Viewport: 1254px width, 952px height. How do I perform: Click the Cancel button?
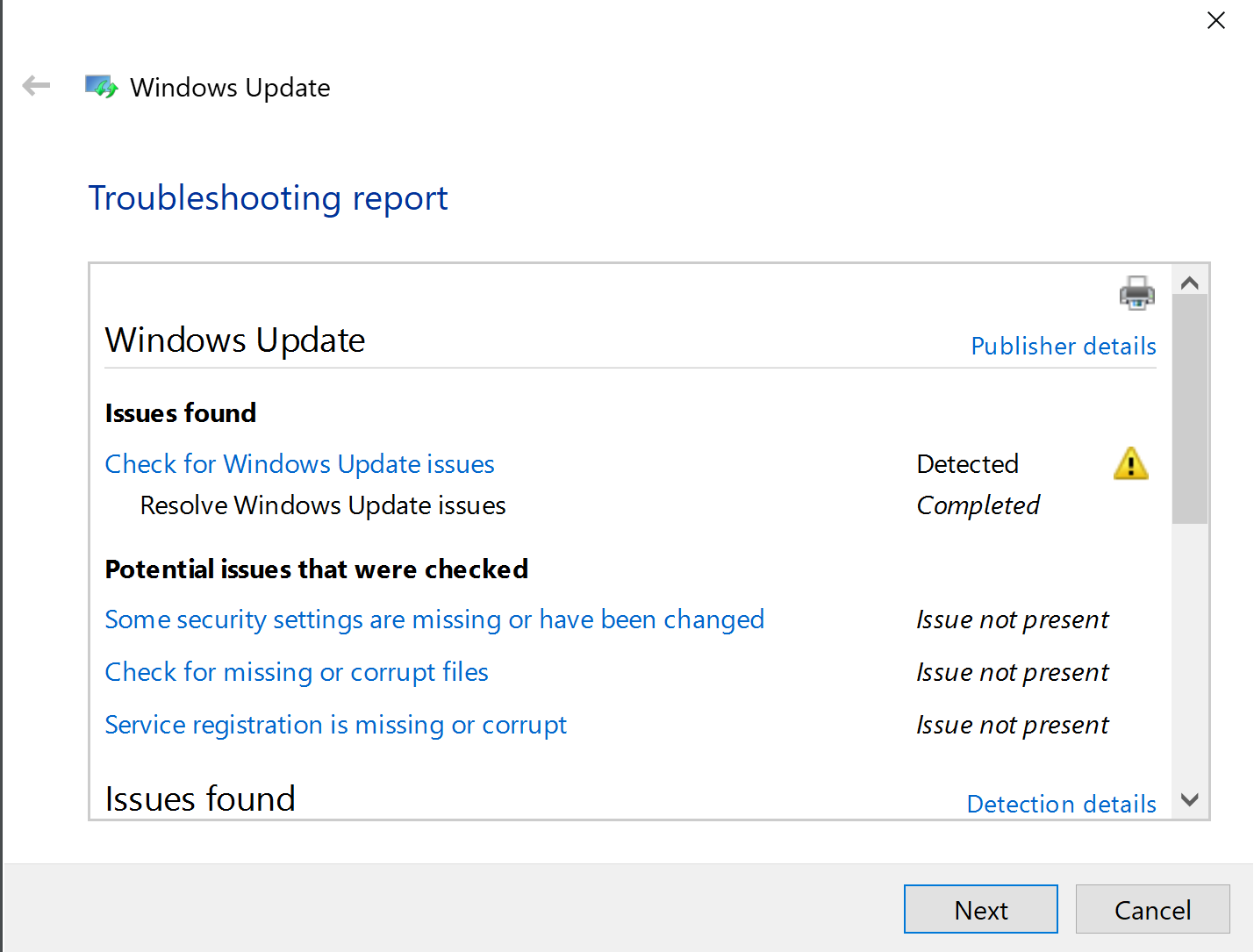1152,909
